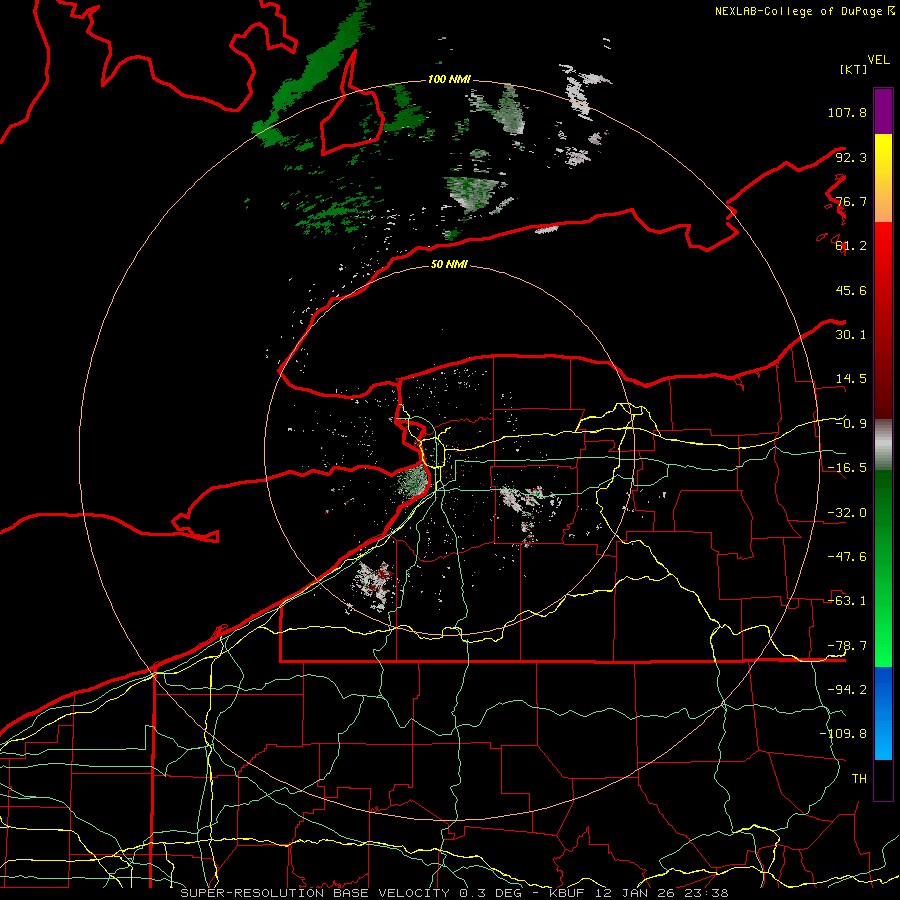This screenshot has height=900, width=900.
Task: Pick the red segment of the color bar
Action: coord(883,320)
